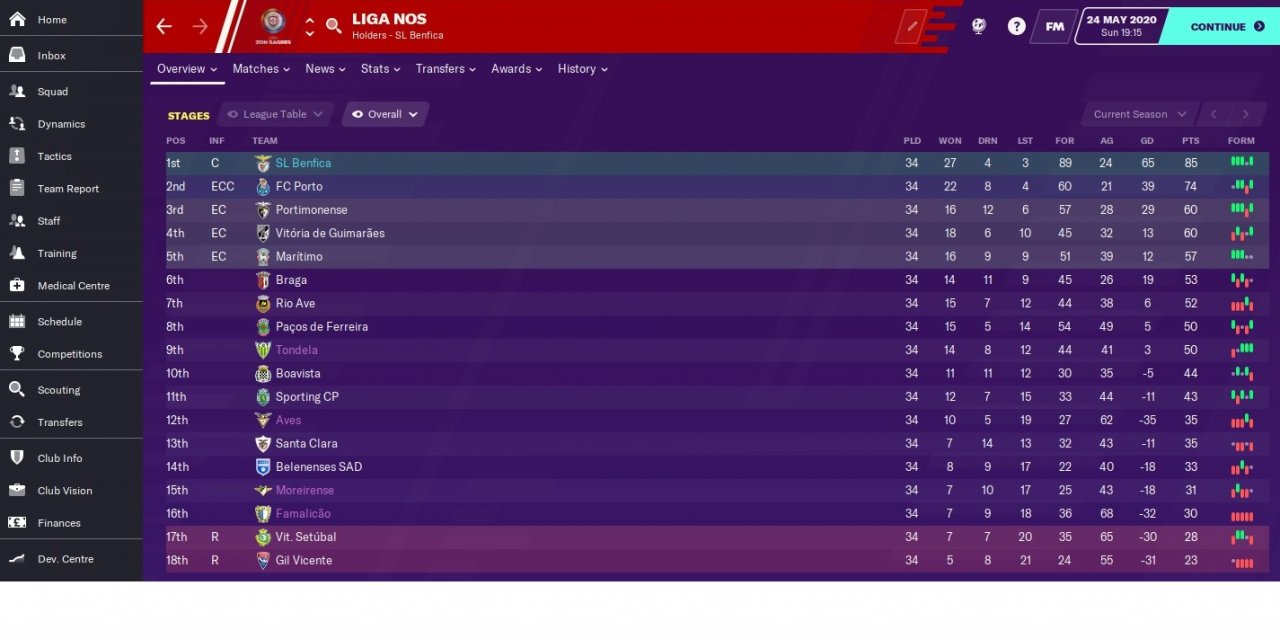This screenshot has width=1280, height=639.
Task: Open the Finances sidebar icon
Action: [x=17, y=523]
